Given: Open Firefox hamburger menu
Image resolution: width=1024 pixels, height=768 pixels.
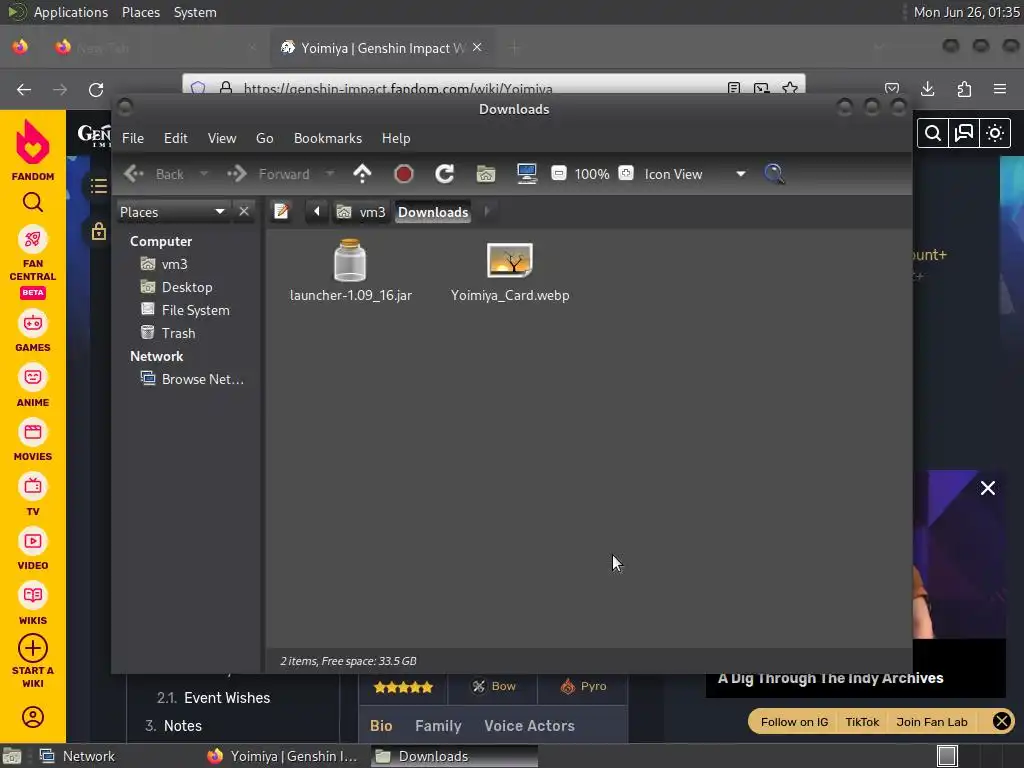Looking at the screenshot, I should (x=1000, y=89).
